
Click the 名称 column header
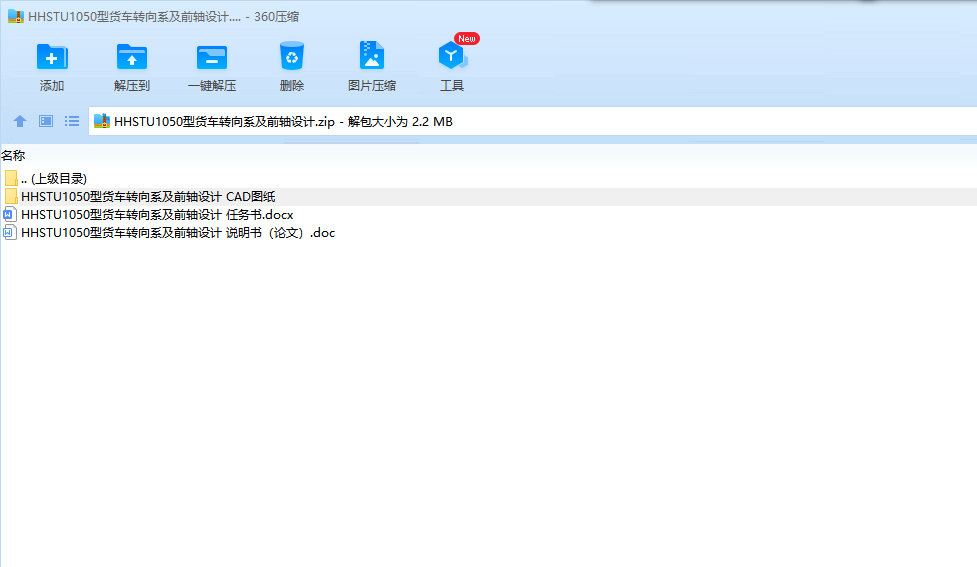(x=13, y=156)
